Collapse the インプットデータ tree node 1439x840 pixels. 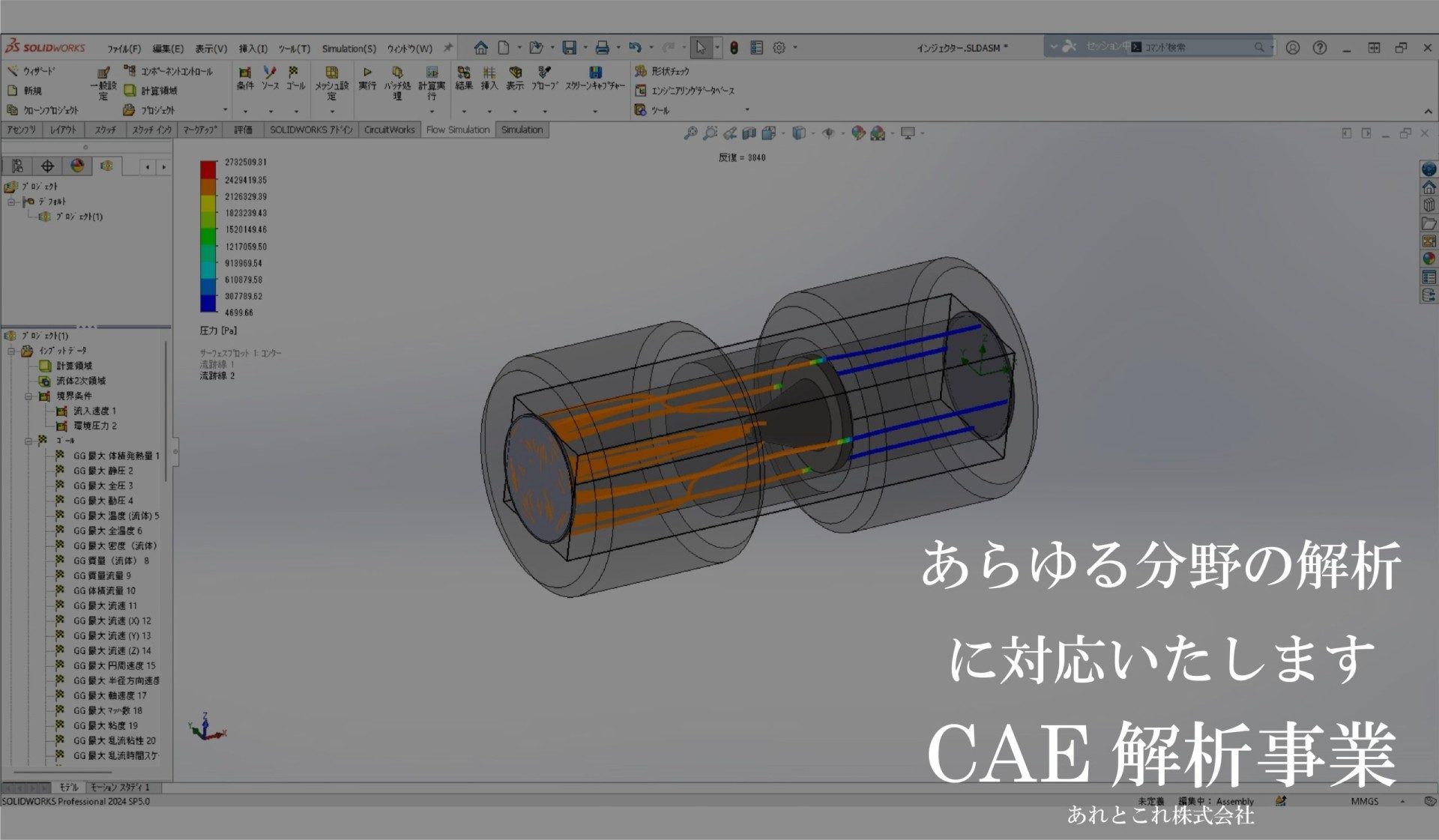[x=11, y=351]
